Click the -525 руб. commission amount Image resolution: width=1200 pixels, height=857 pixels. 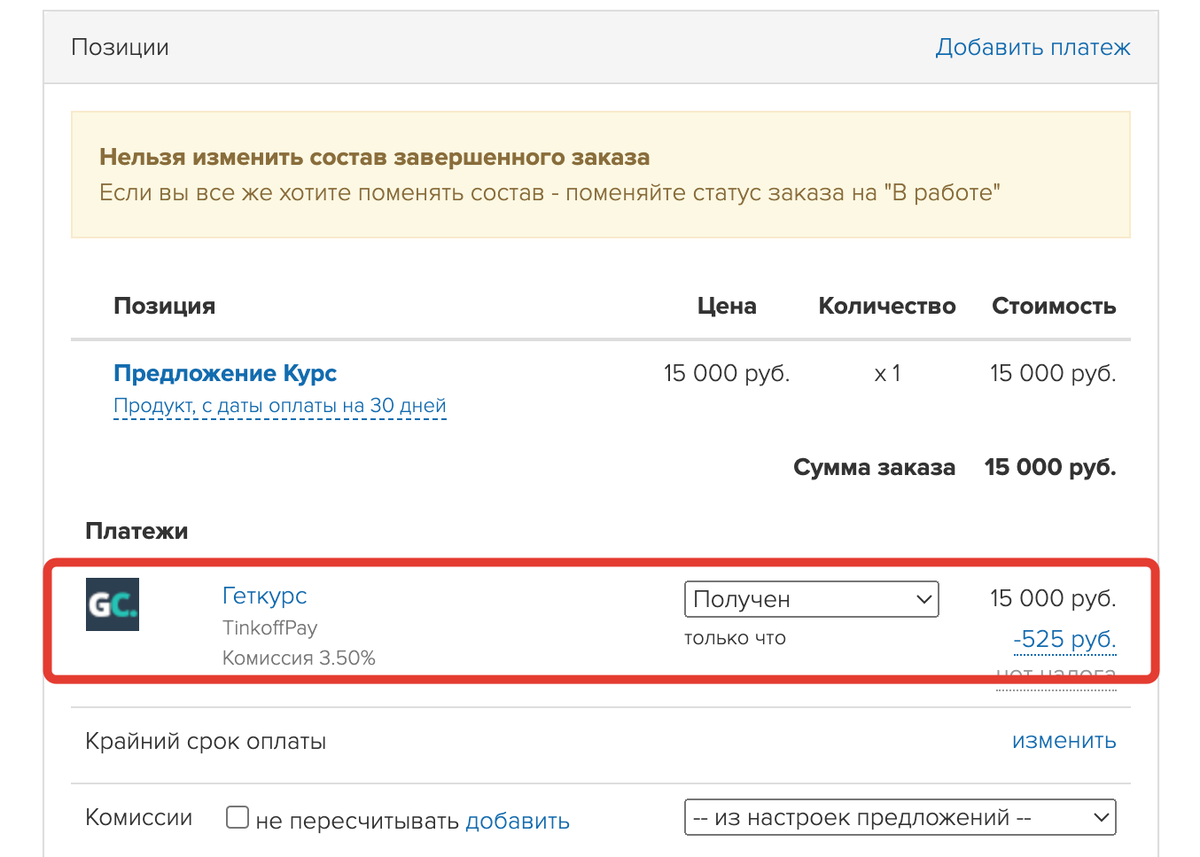tap(1064, 640)
